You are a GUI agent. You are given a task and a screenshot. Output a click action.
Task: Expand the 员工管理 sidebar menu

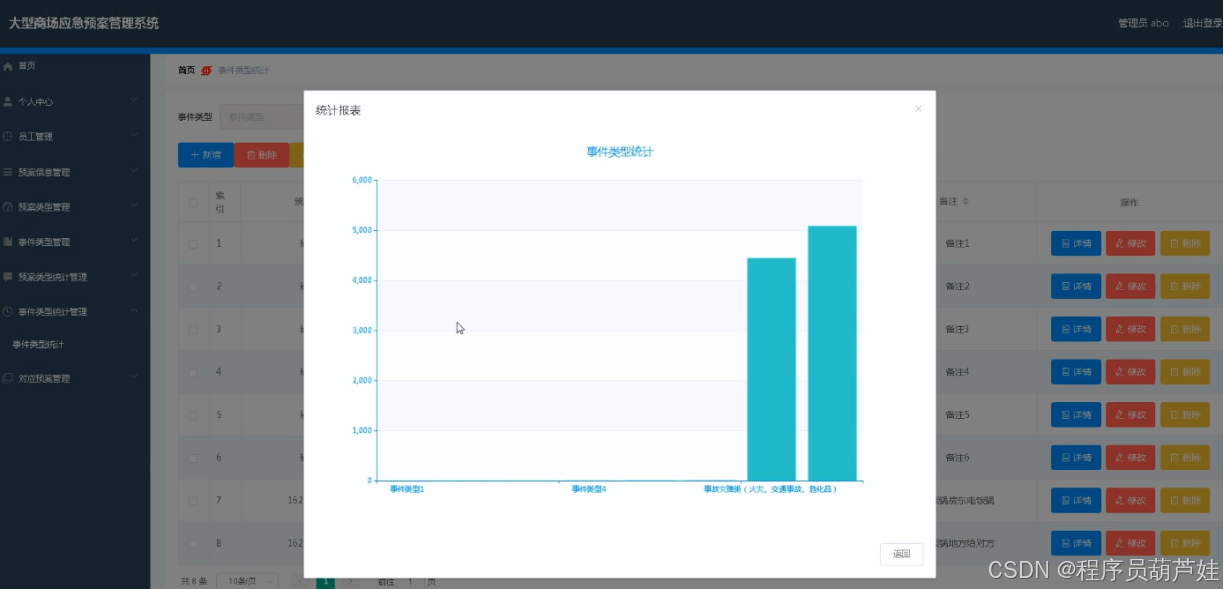(134, 136)
